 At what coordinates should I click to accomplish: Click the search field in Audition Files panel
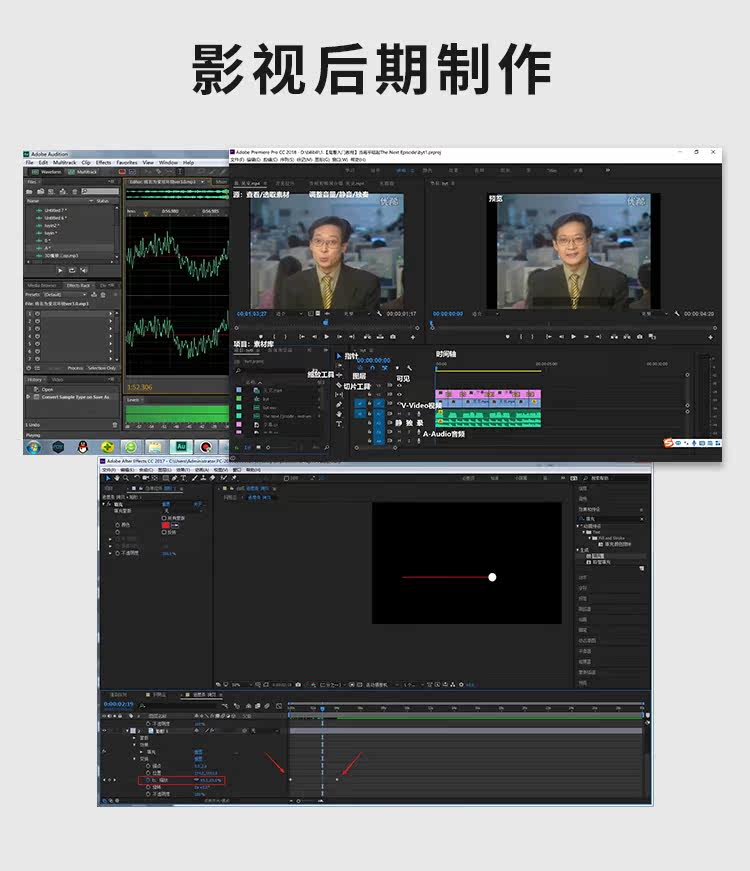(100, 191)
